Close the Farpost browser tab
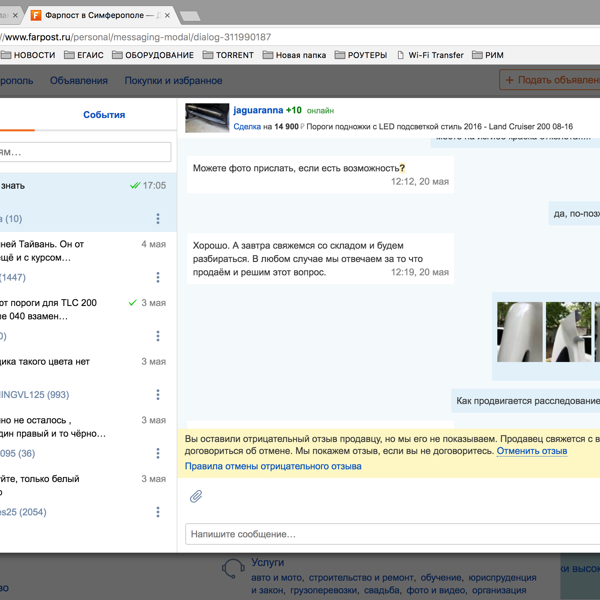 [167, 15]
